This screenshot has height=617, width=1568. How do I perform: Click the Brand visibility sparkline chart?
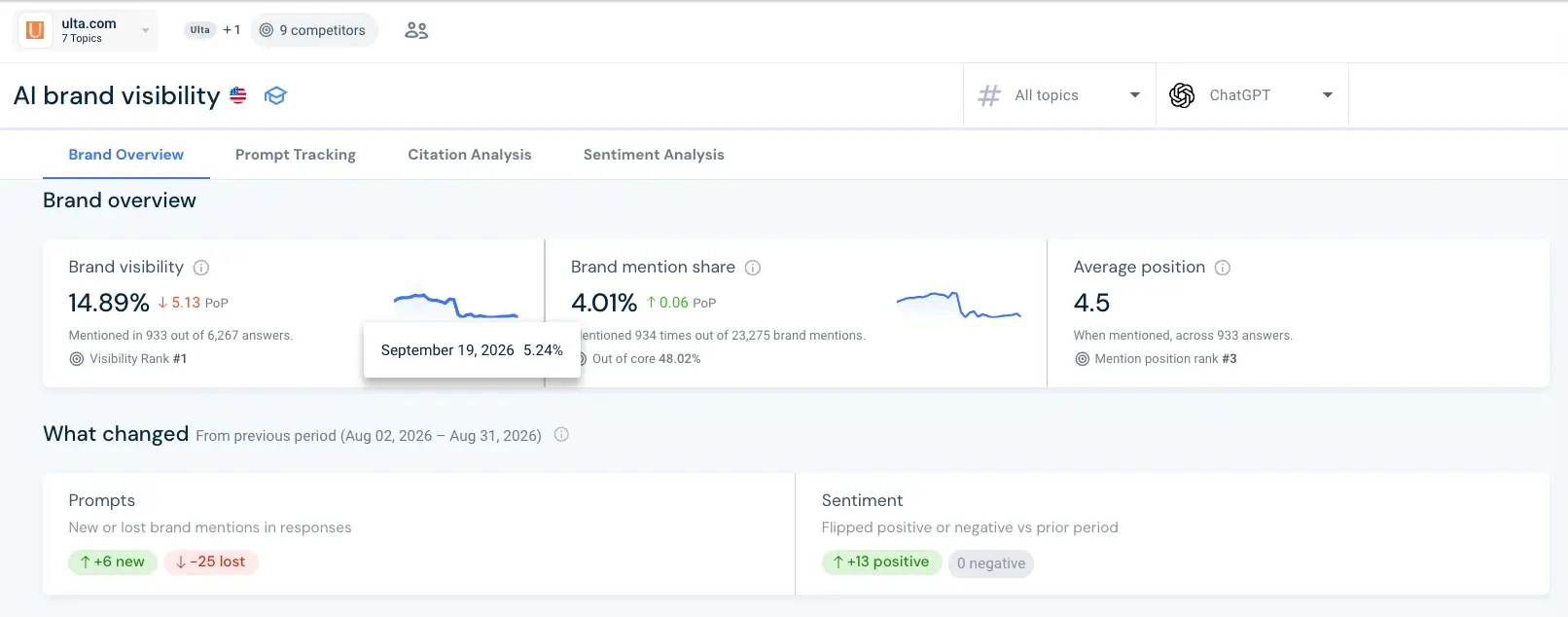(x=455, y=306)
